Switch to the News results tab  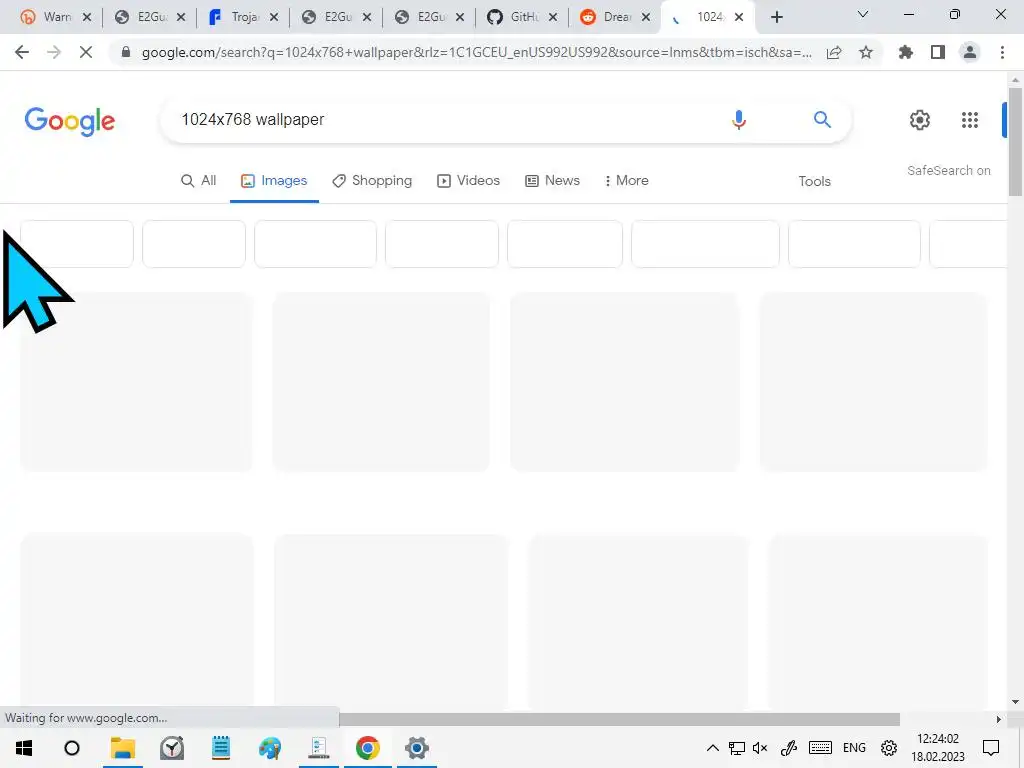552,181
